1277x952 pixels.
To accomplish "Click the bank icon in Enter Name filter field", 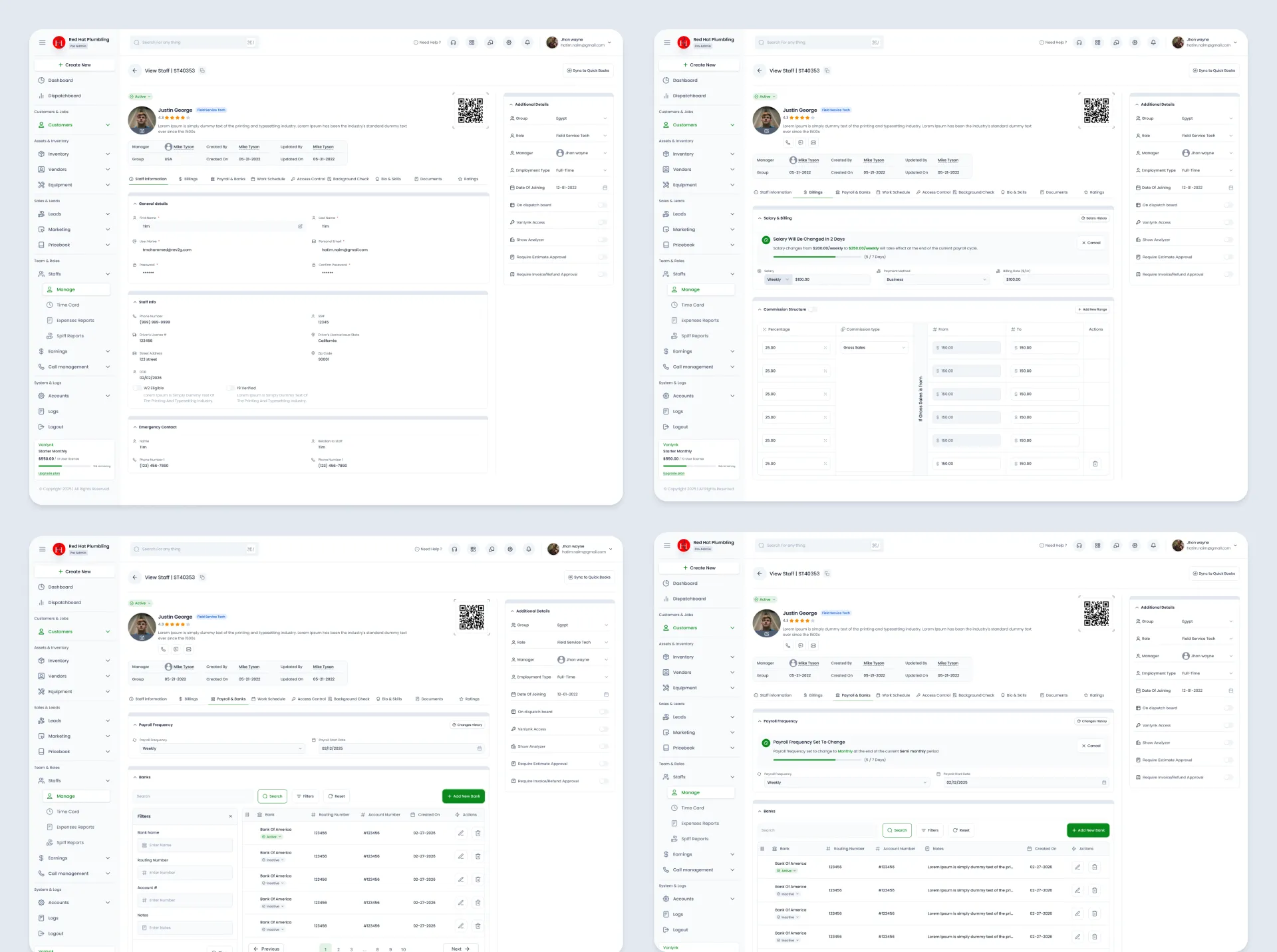I will 144,846.
